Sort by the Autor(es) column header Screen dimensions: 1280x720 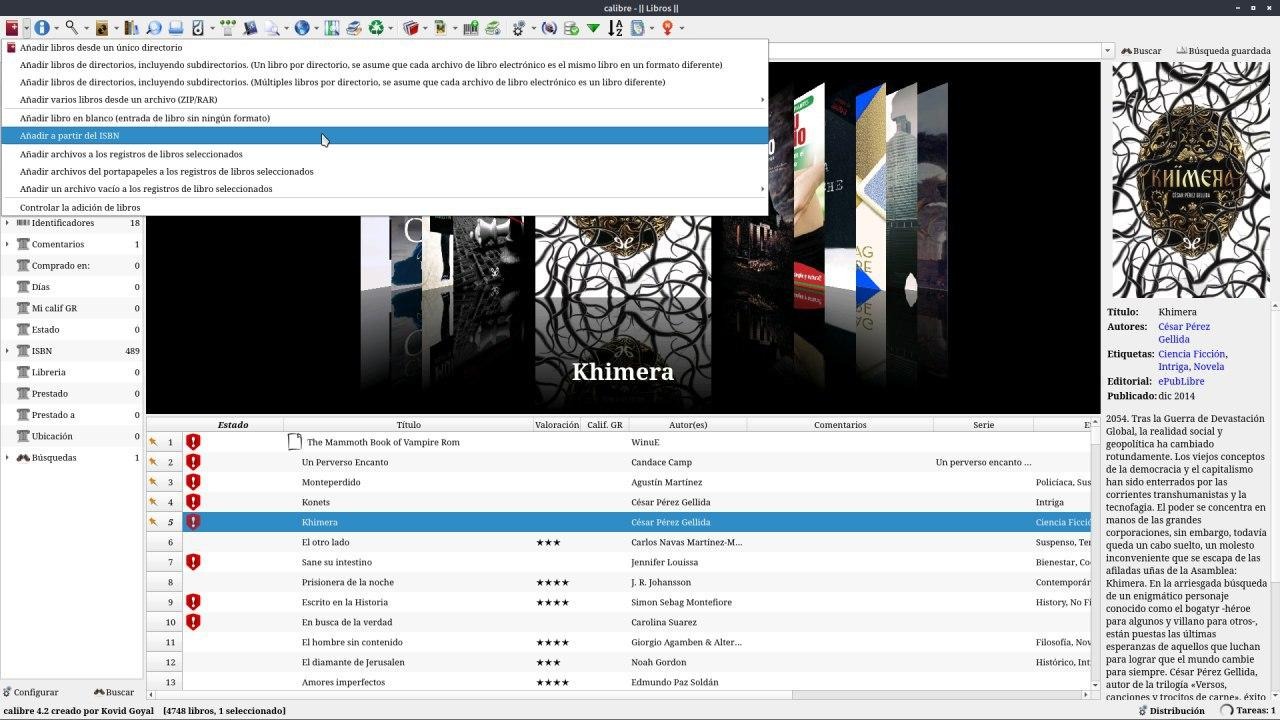click(688, 425)
